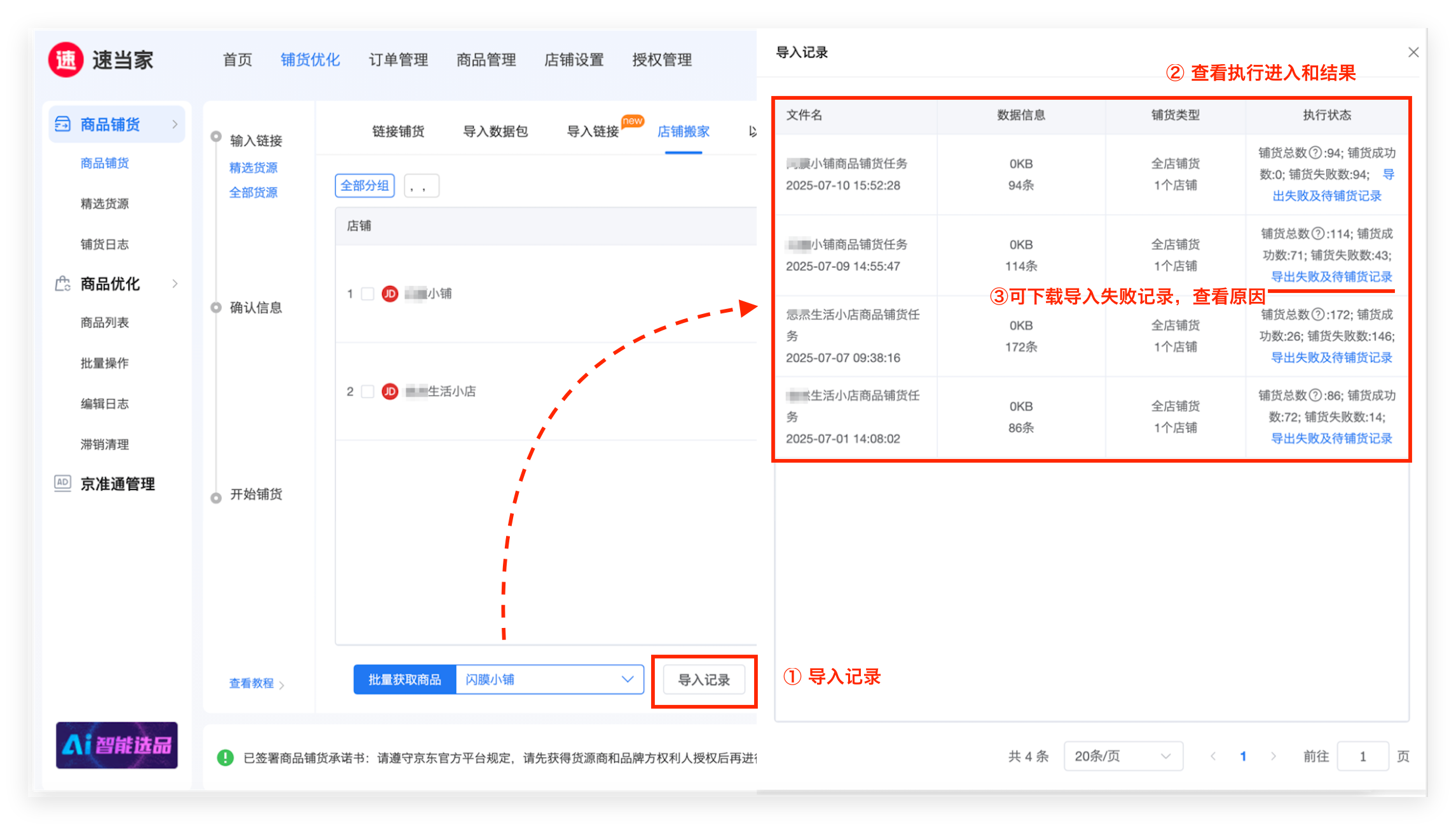Expand the 商品优化 sidebar chevron

tap(175, 283)
